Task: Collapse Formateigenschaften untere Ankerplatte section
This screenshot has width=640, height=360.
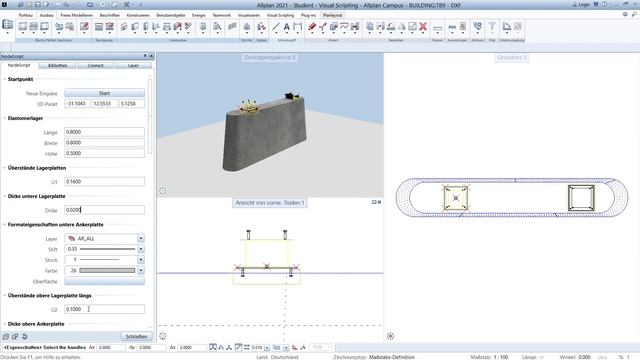Action: click(4, 224)
